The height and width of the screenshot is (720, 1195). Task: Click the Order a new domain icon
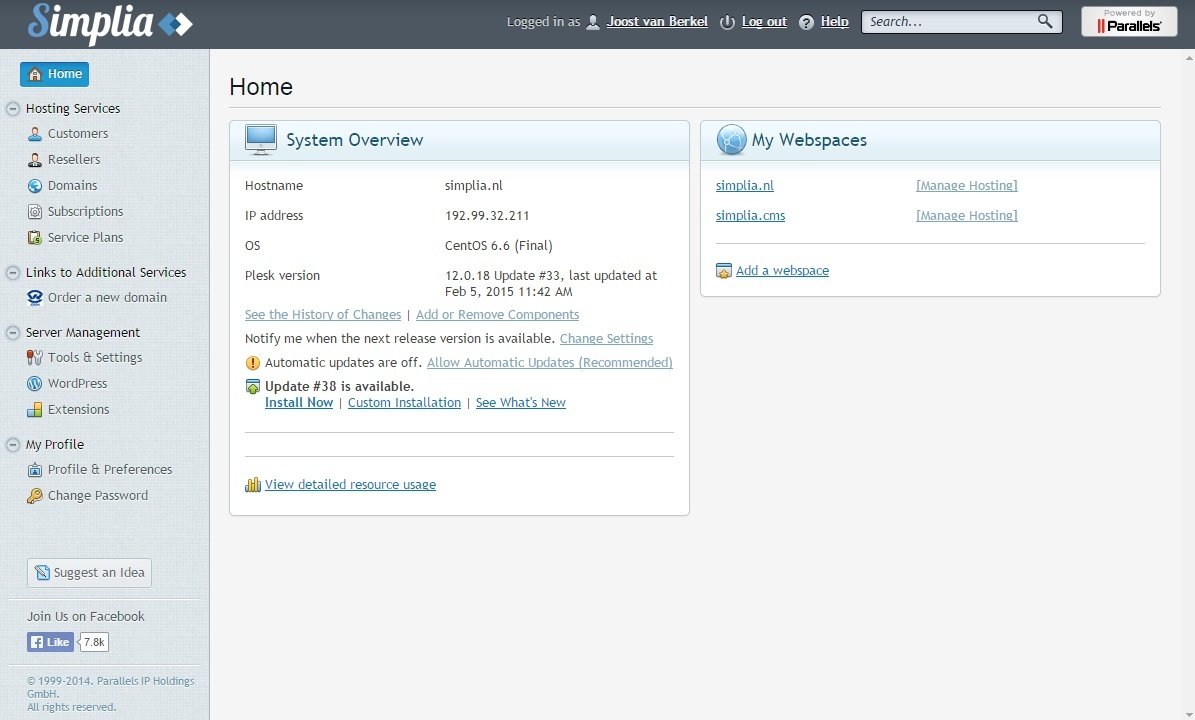pos(34,298)
